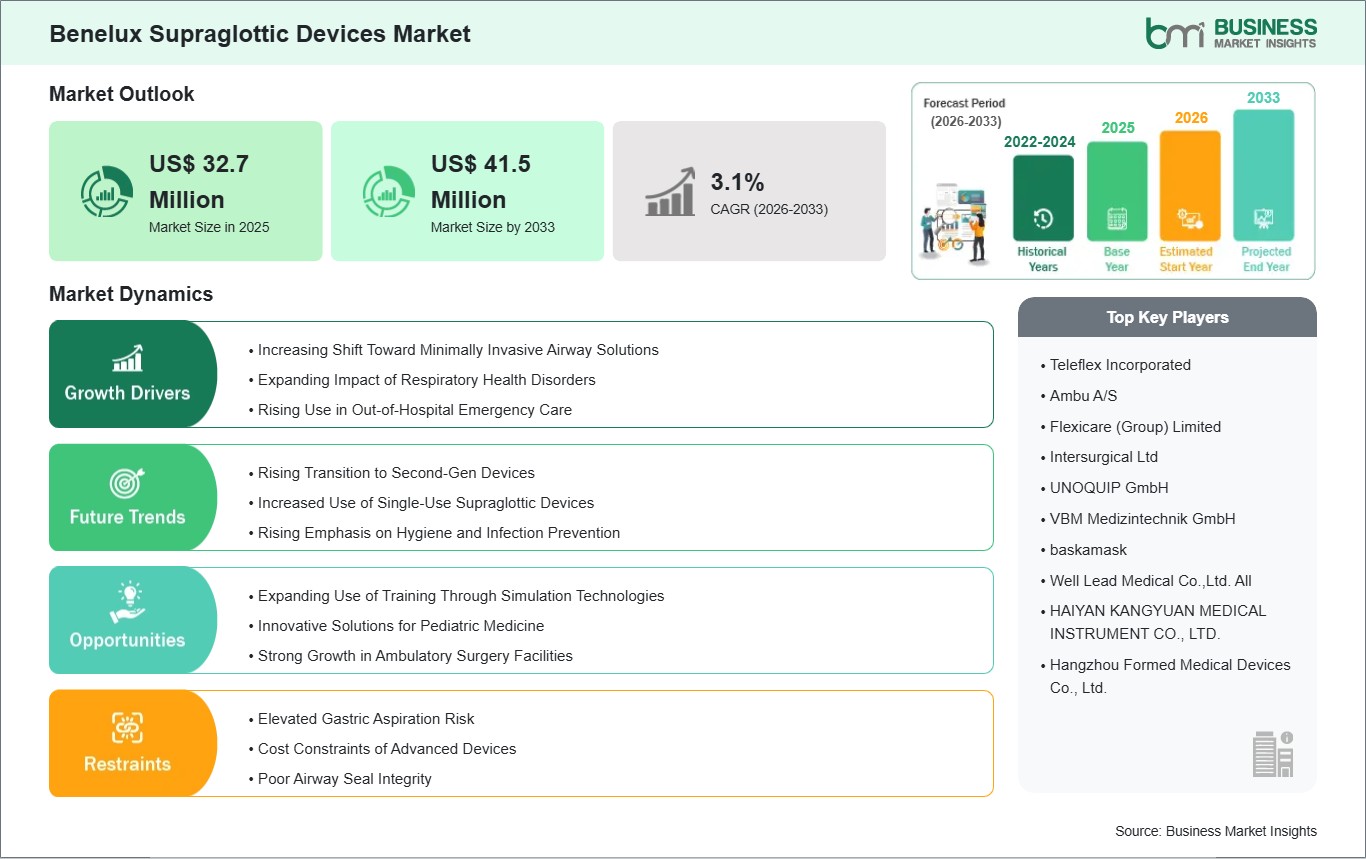Click 'Elevated Gastric Aspiration Risk'

366,719
